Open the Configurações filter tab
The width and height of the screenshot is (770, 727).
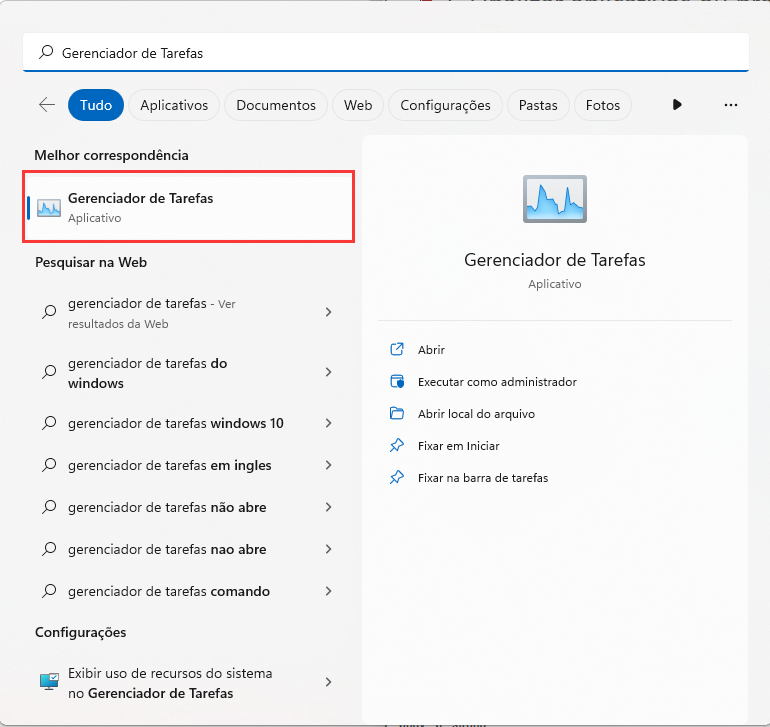pos(445,105)
